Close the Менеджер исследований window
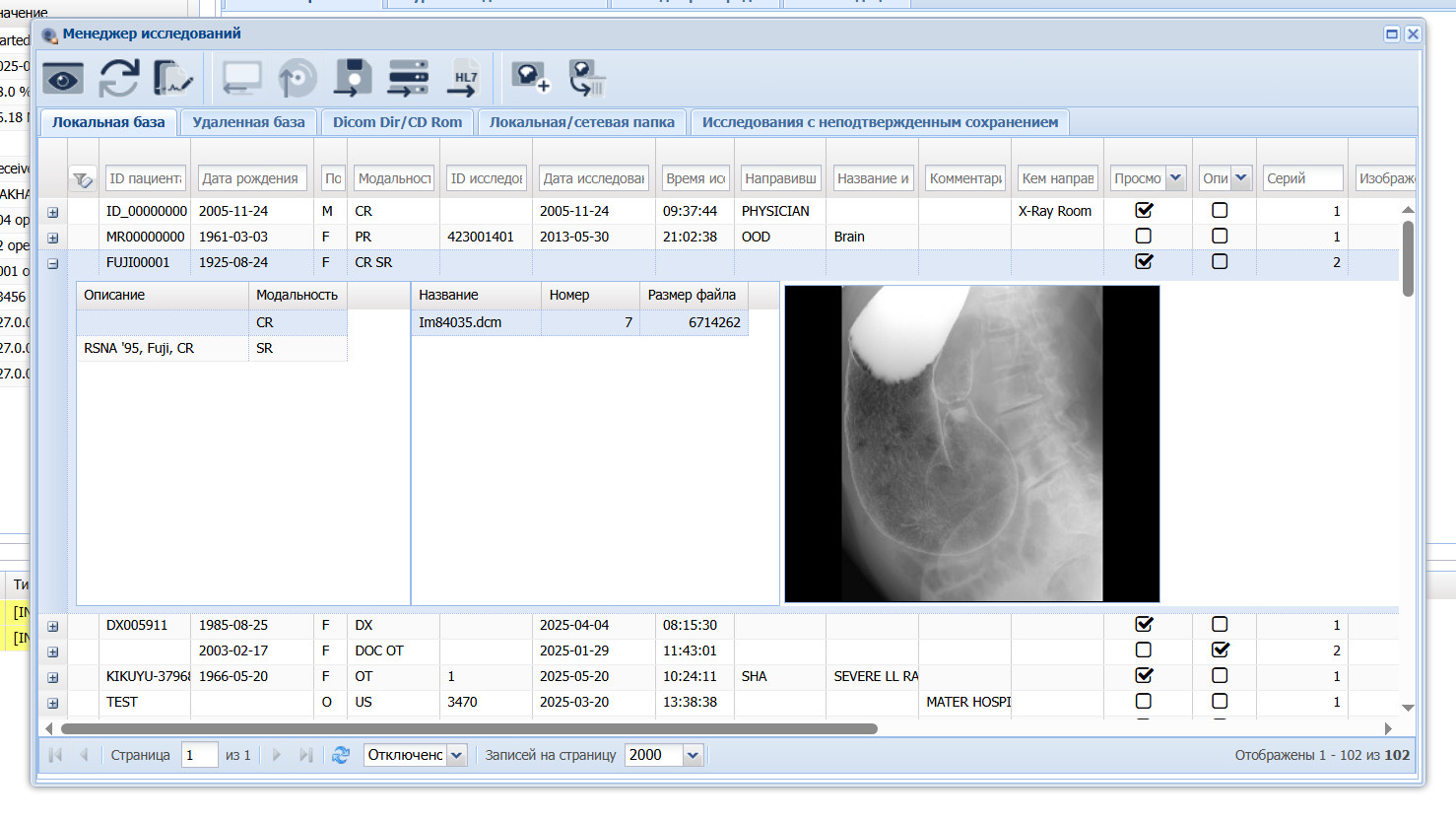 pyautogui.click(x=1413, y=34)
